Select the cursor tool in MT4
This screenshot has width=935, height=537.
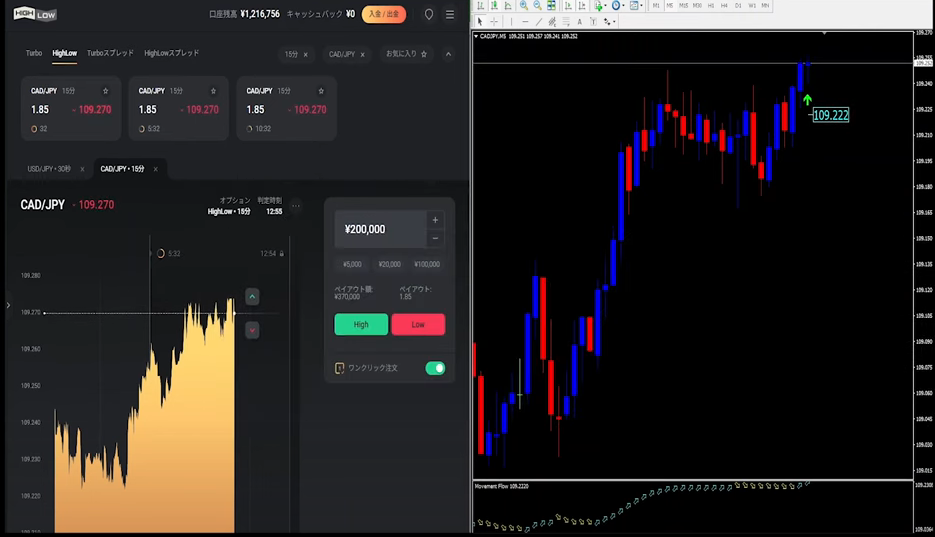pos(480,21)
